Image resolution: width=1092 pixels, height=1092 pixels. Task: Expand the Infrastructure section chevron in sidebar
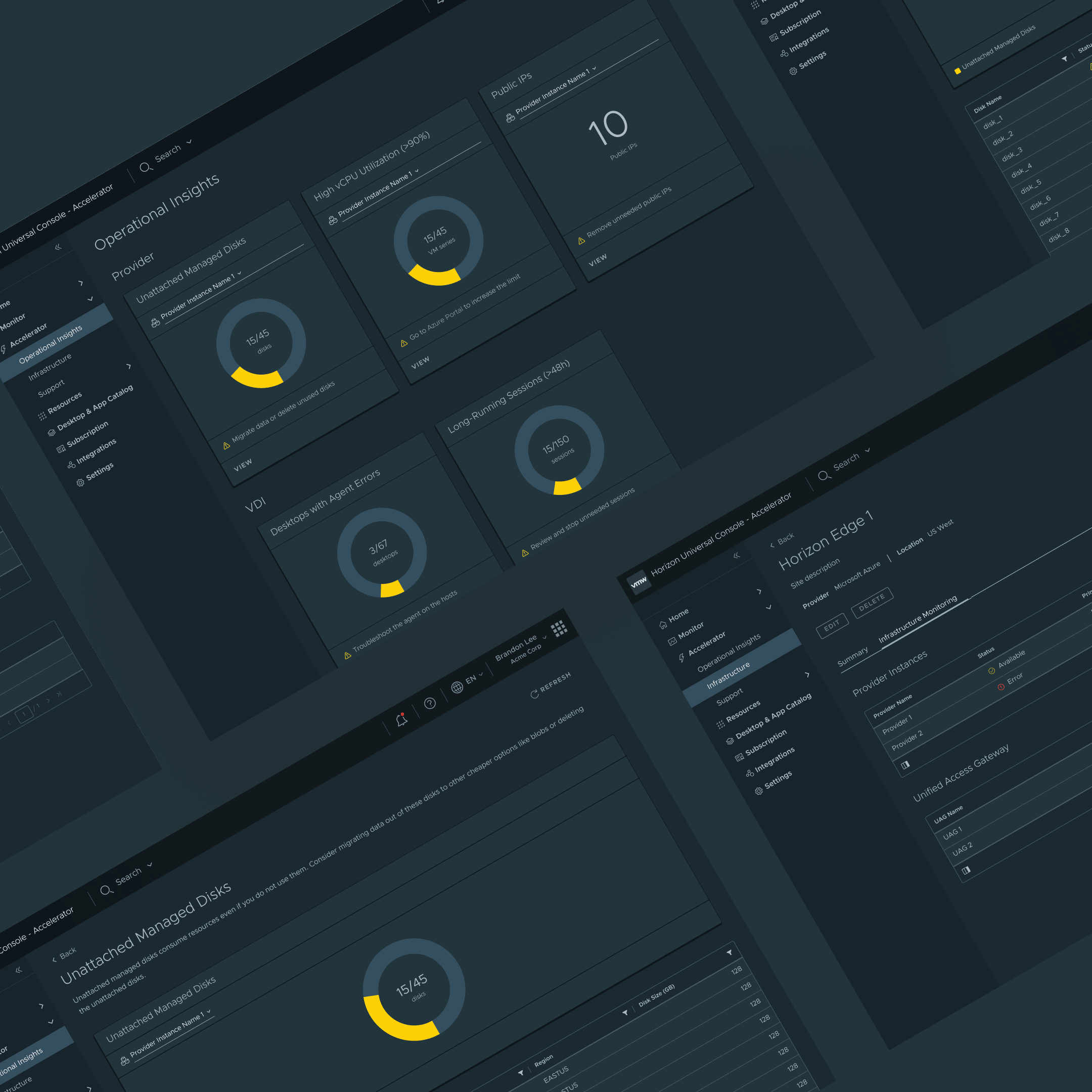[129, 366]
